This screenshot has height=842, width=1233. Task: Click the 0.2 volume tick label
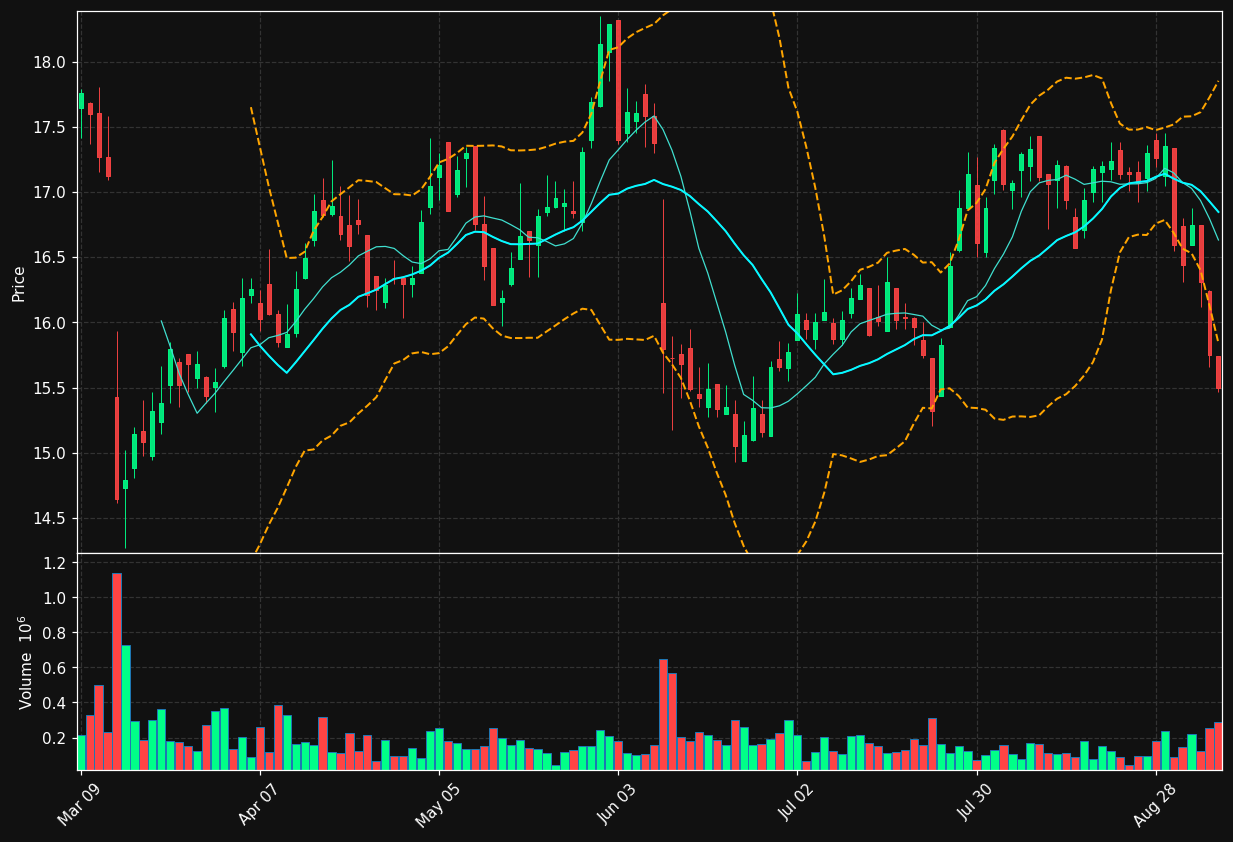[x=54, y=738]
